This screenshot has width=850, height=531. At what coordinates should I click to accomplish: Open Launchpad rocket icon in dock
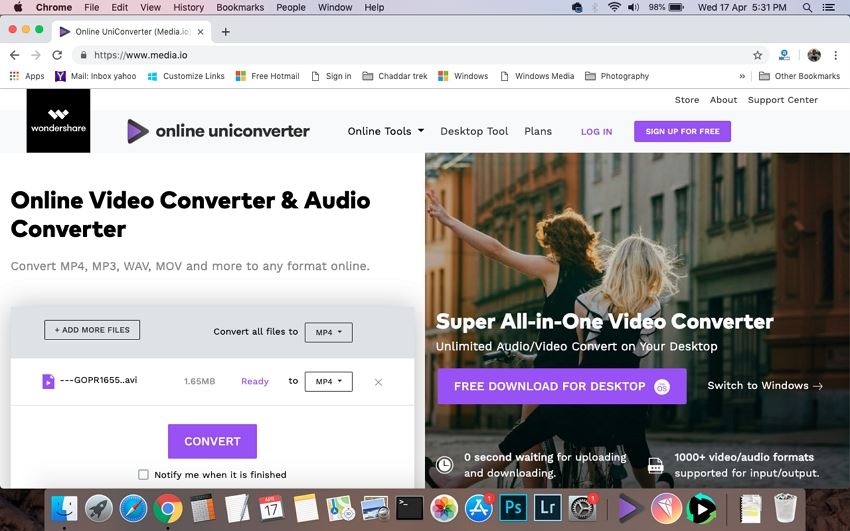99,508
